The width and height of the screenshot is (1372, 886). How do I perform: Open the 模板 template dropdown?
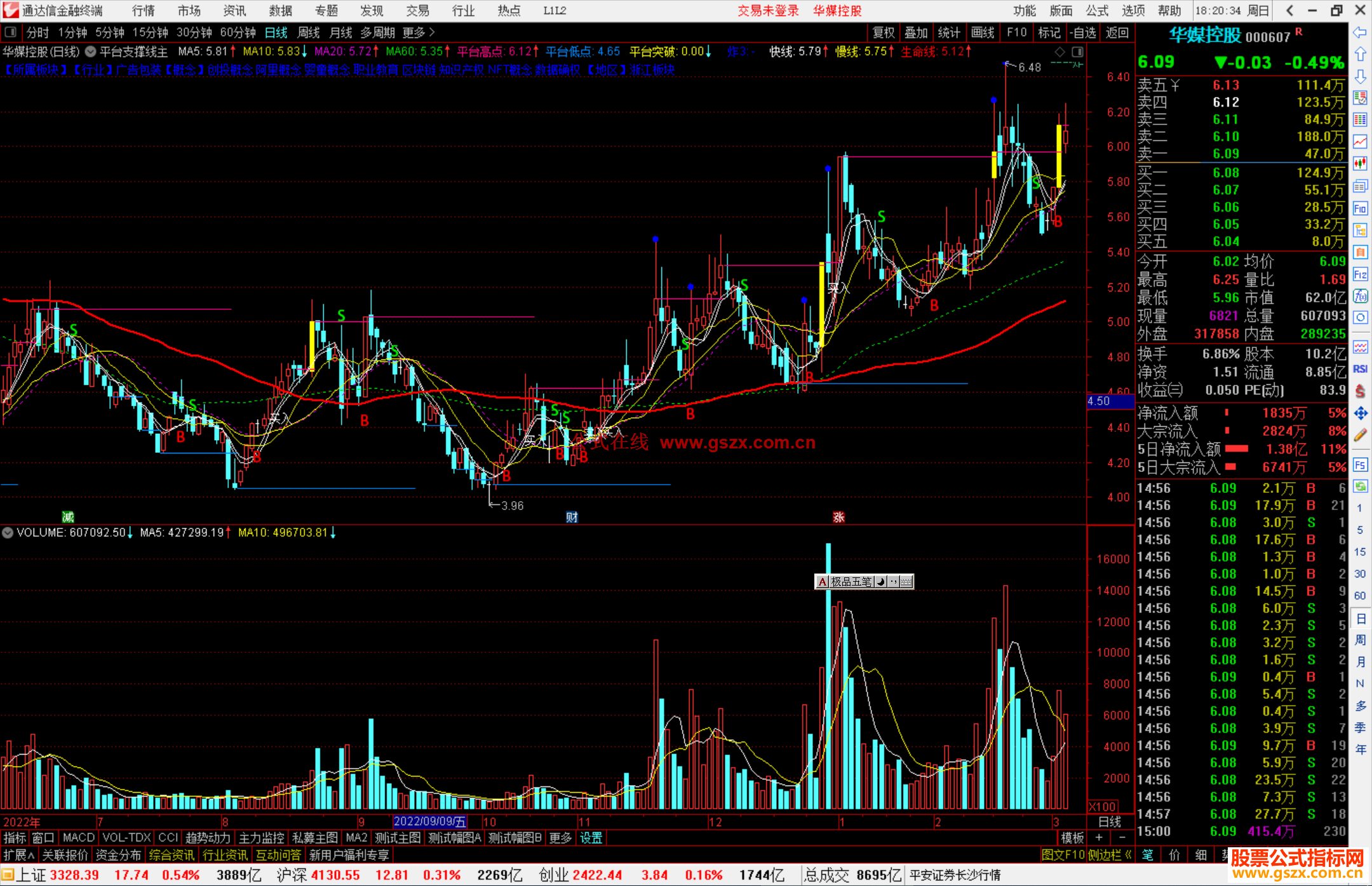click(x=1072, y=838)
